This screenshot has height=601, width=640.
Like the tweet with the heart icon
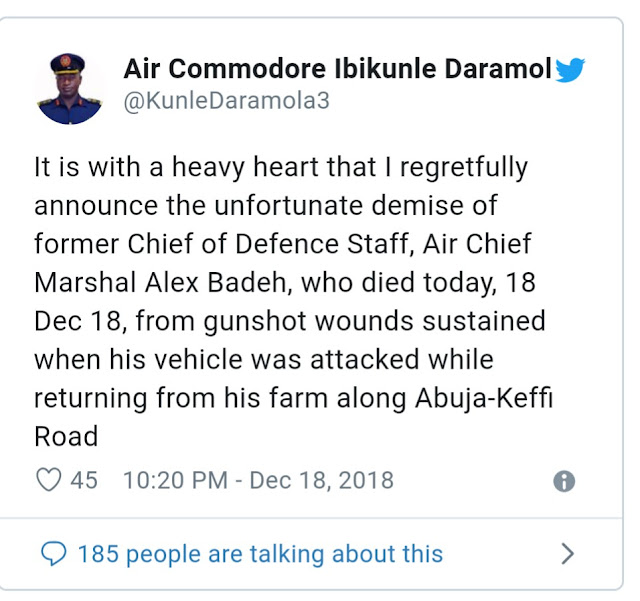point(48,480)
